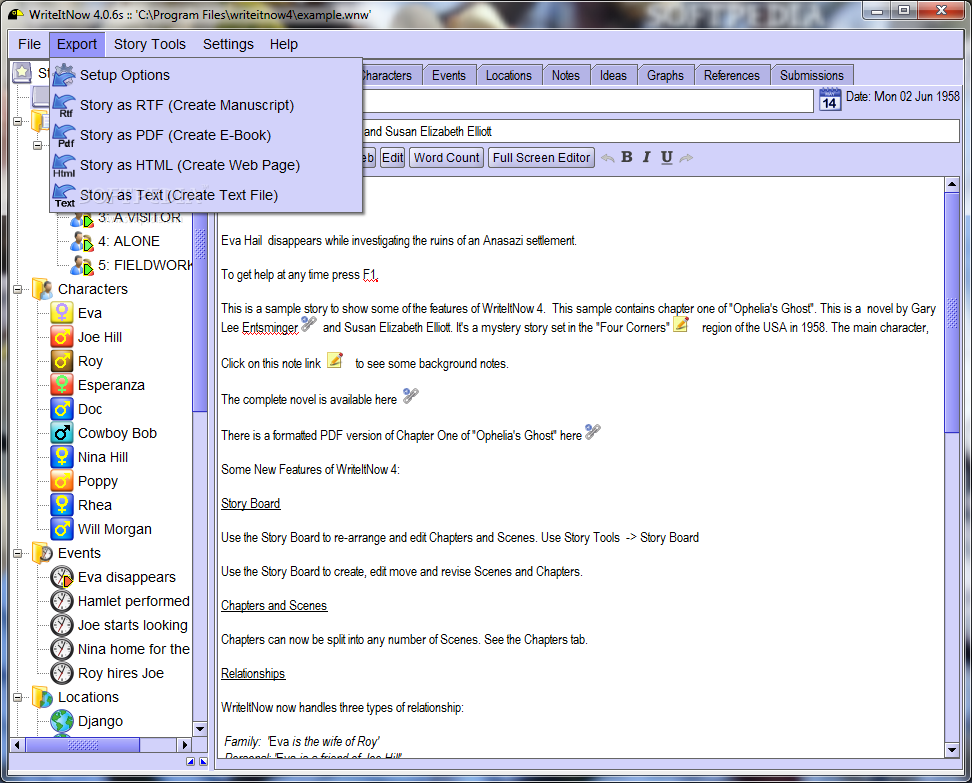972x783 pixels.
Task: Click the Story Board underlined heading
Action: (250, 503)
